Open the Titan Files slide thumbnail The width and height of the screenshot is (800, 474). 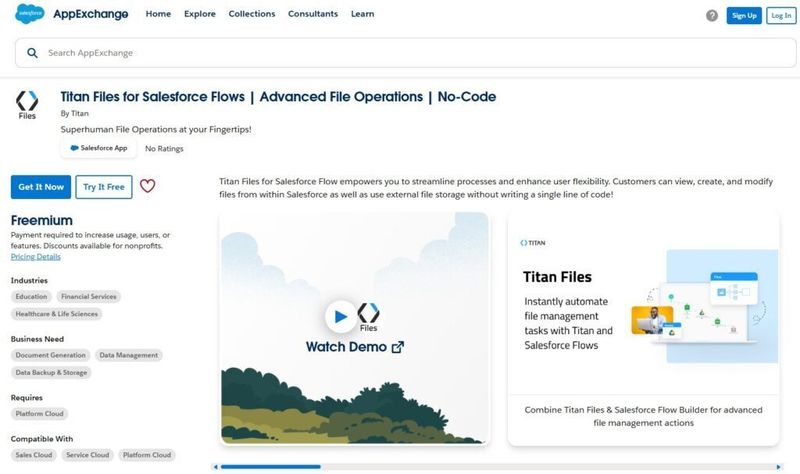pyautogui.click(x=643, y=329)
